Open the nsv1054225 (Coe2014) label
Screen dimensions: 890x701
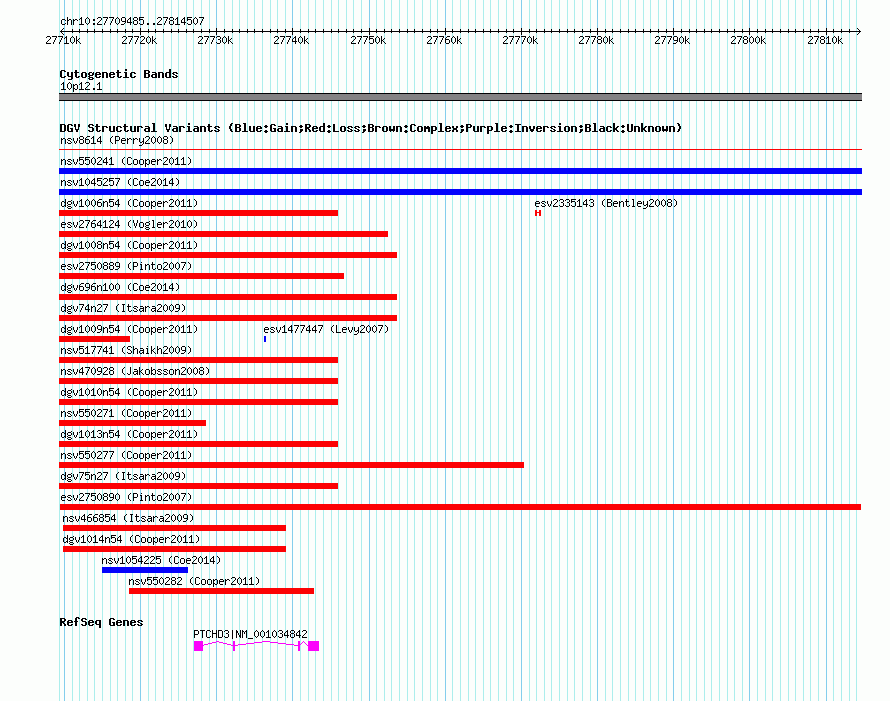pyautogui.click(x=161, y=560)
